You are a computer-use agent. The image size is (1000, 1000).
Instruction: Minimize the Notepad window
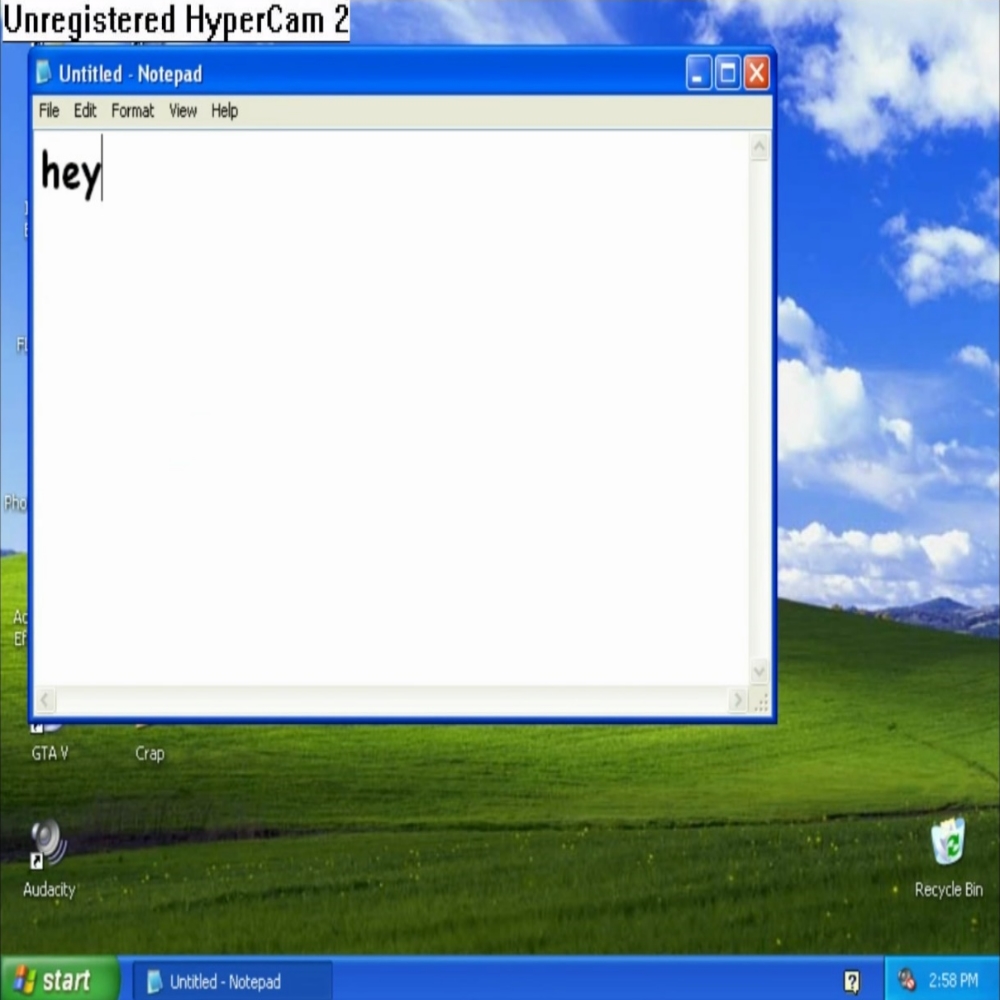698,73
